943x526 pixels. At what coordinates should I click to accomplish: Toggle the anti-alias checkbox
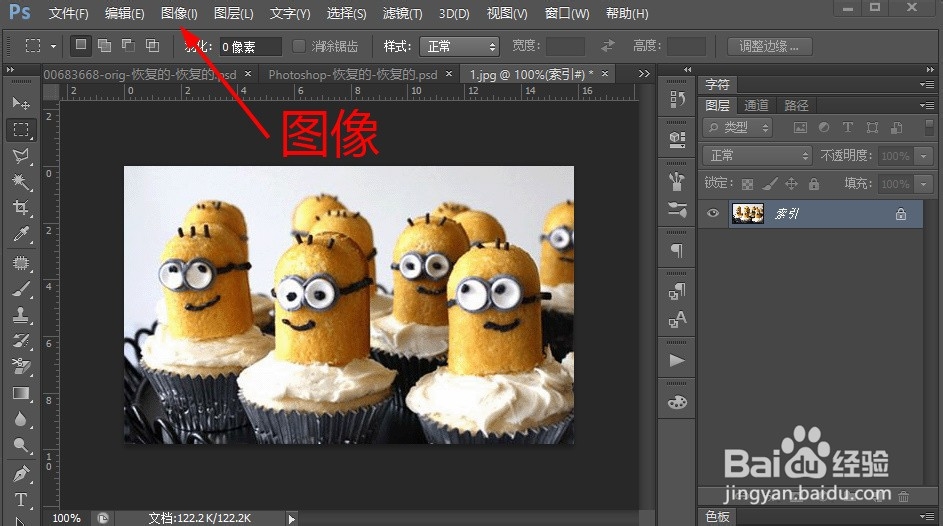[x=298, y=46]
